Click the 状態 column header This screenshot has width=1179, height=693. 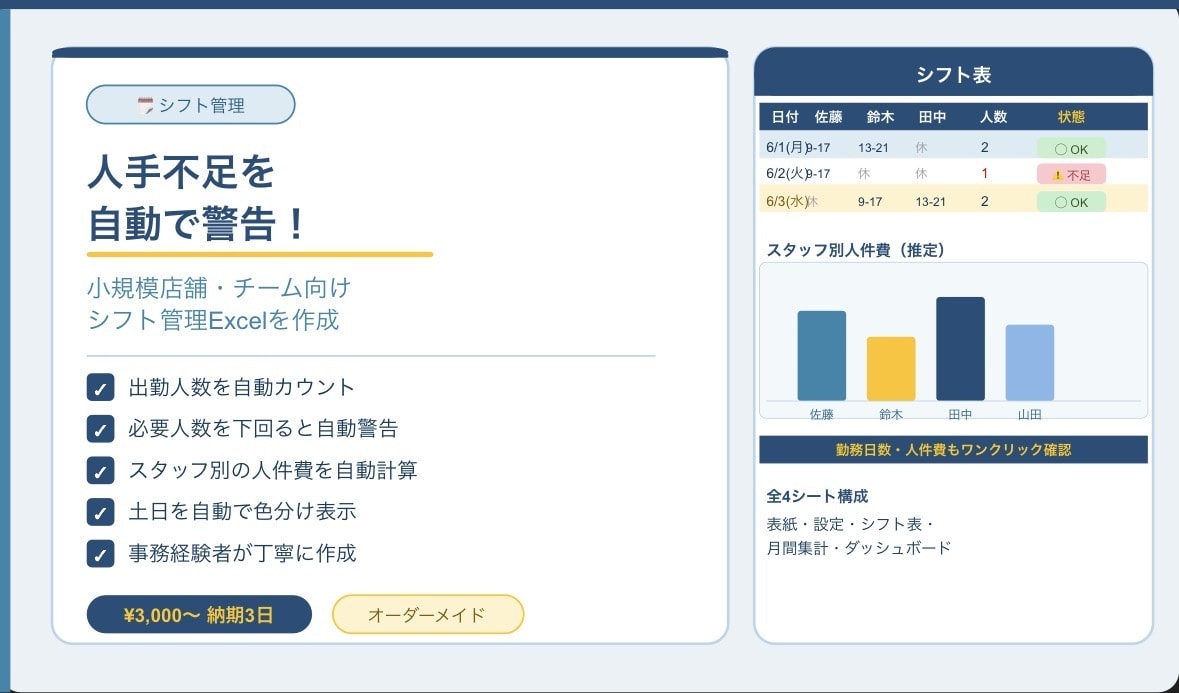coord(1071,117)
